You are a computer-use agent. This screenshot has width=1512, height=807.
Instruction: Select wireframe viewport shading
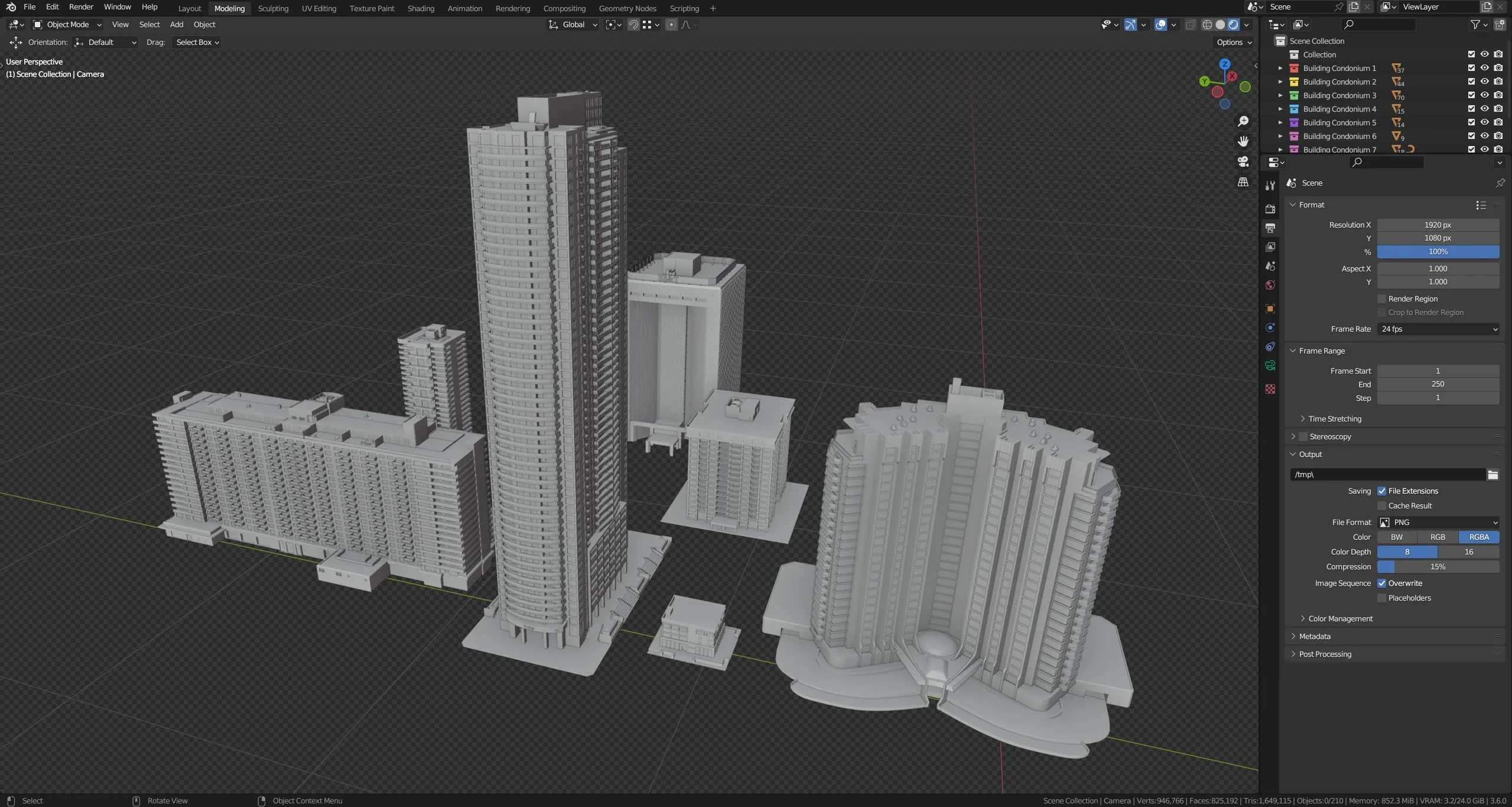(1207, 24)
